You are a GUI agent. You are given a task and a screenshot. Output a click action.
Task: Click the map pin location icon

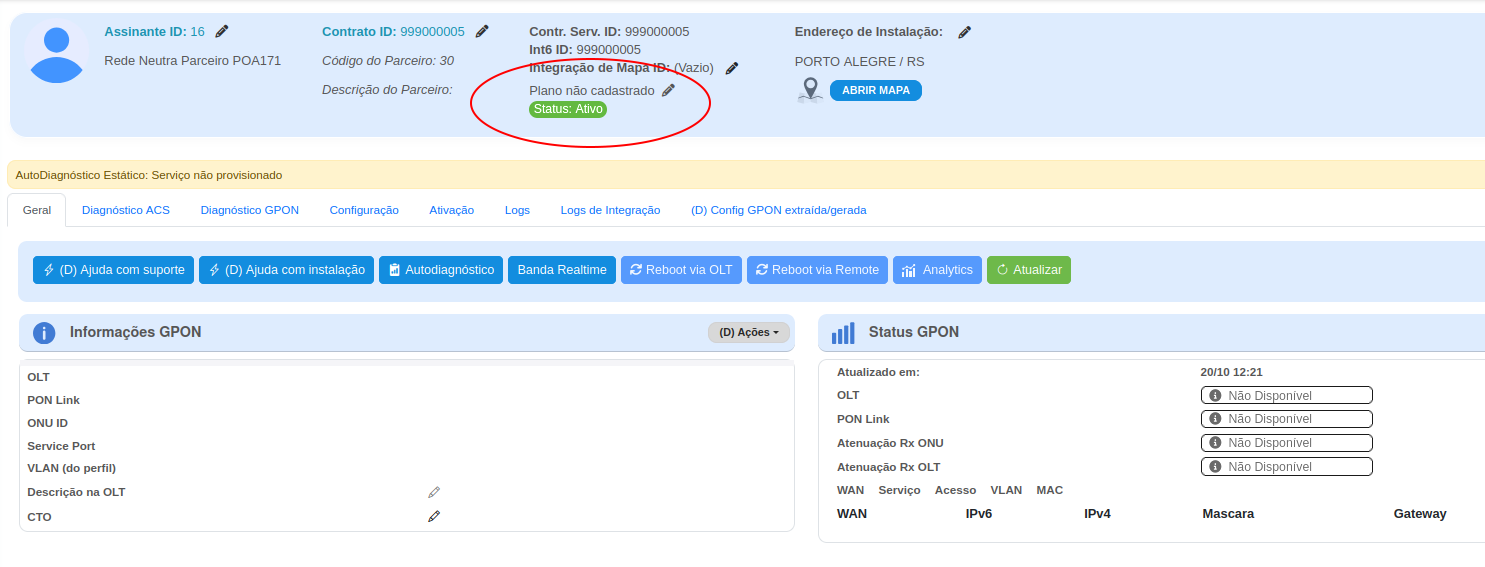(x=810, y=91)
